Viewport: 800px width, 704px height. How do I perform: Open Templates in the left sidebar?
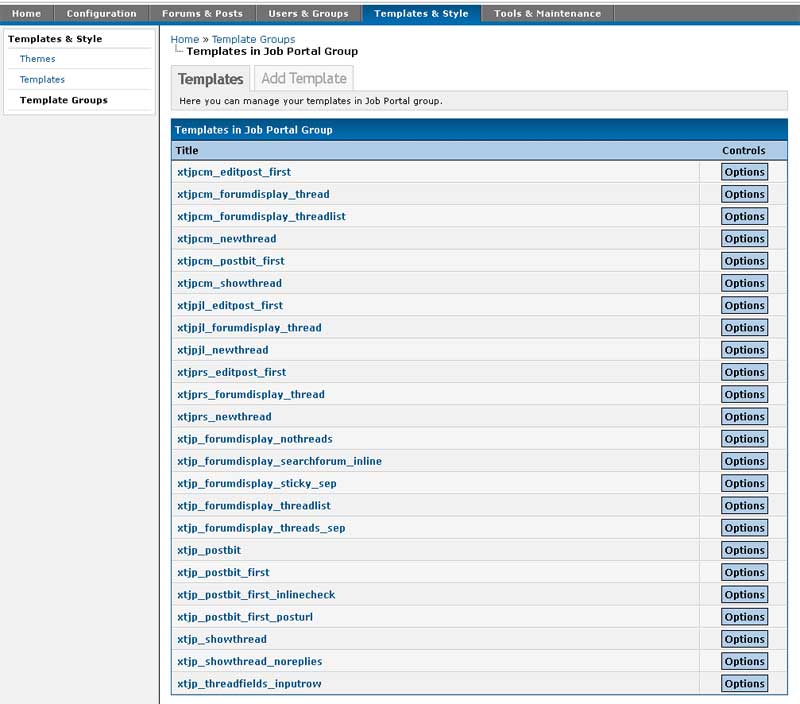pyautogui.click(x=42, y=79)
